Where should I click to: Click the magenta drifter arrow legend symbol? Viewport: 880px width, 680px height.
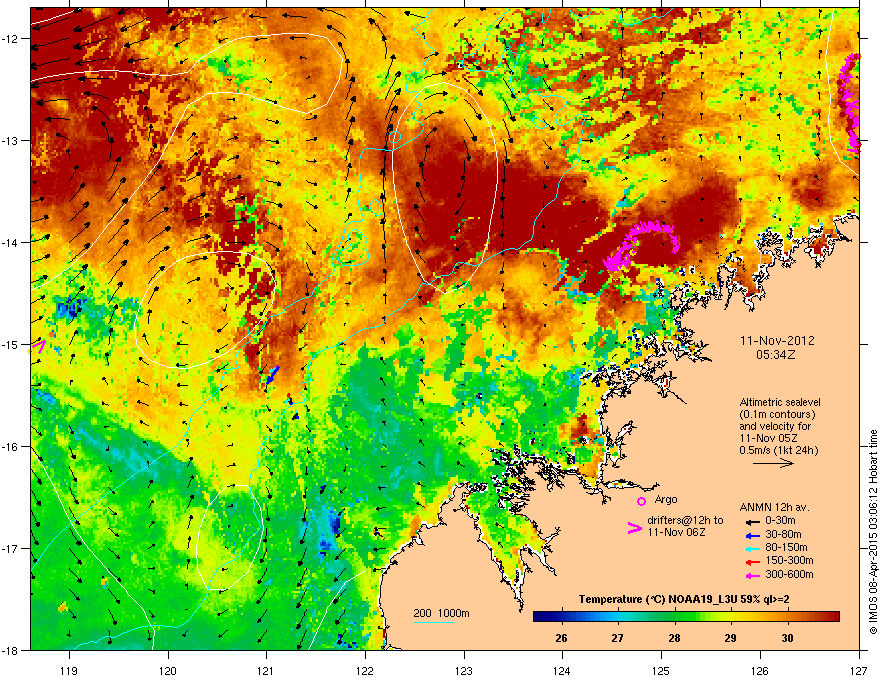634,528
